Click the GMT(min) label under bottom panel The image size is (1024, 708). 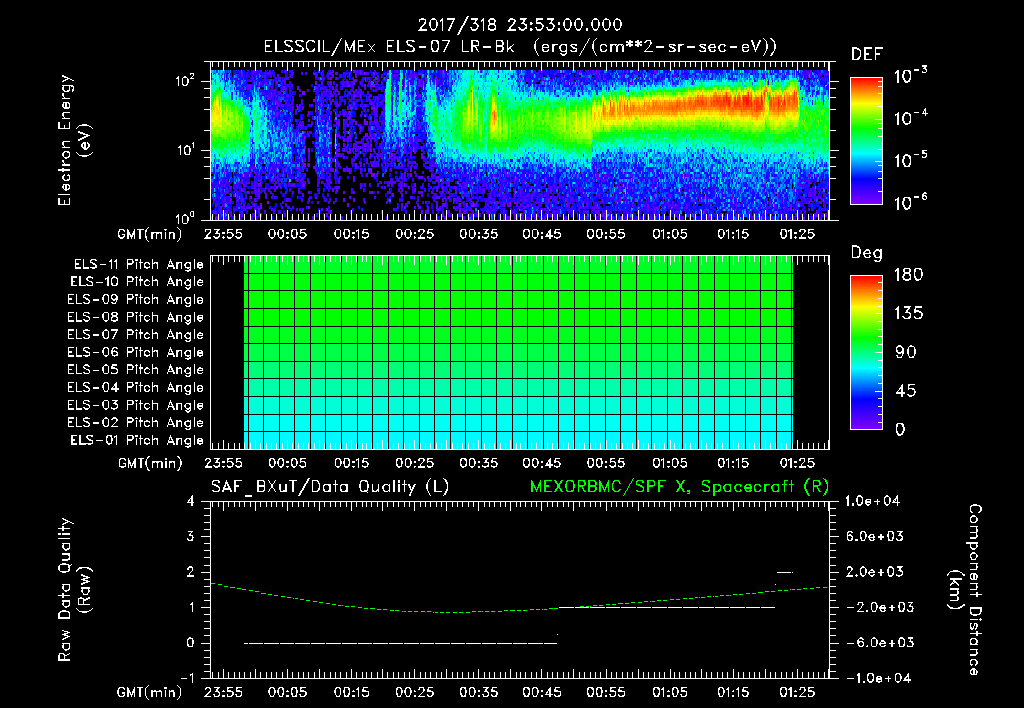click(150, 692)
